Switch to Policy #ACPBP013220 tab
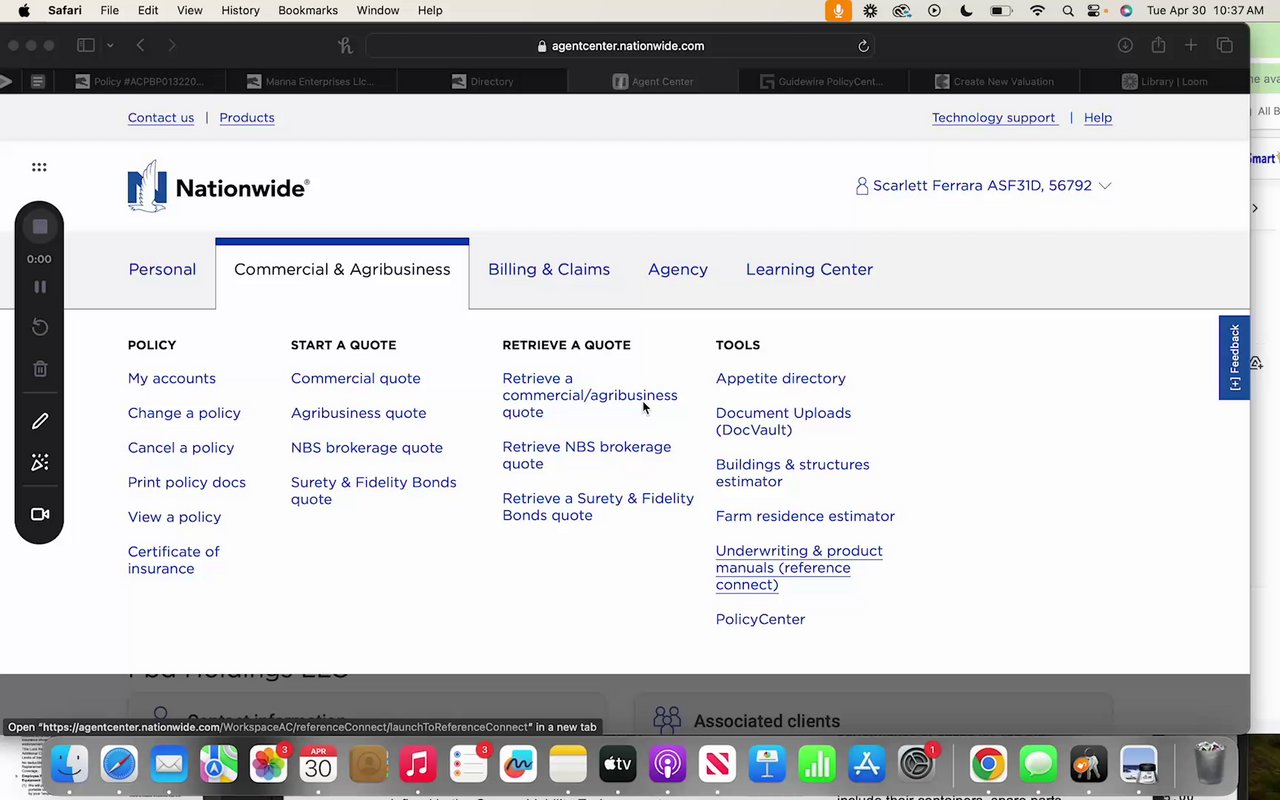The image size is (1280, 800). tap(140, 82)
